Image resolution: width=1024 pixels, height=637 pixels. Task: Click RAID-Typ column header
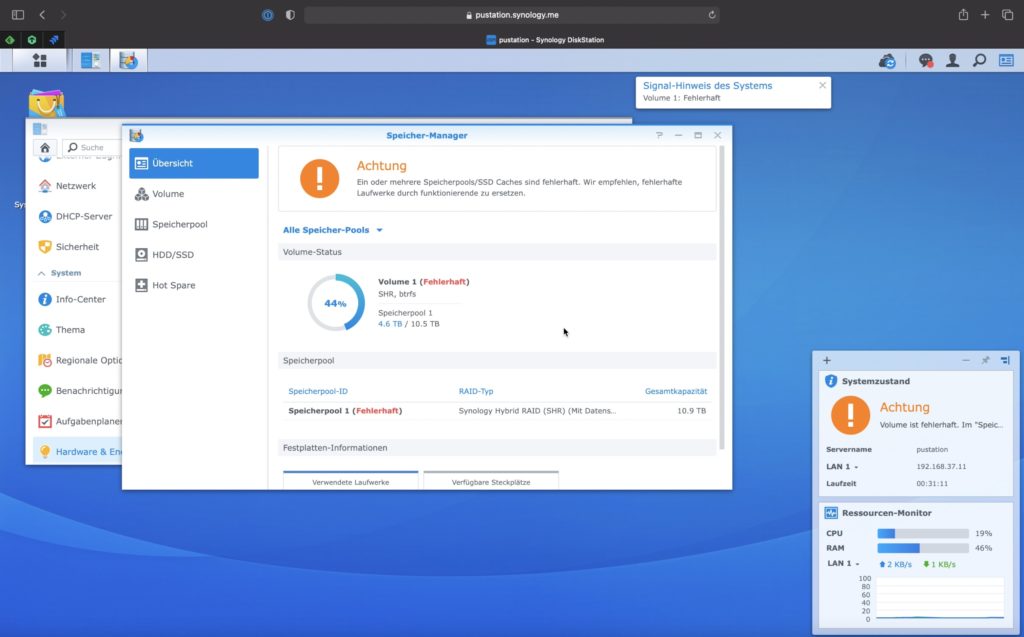pos(475,391)
